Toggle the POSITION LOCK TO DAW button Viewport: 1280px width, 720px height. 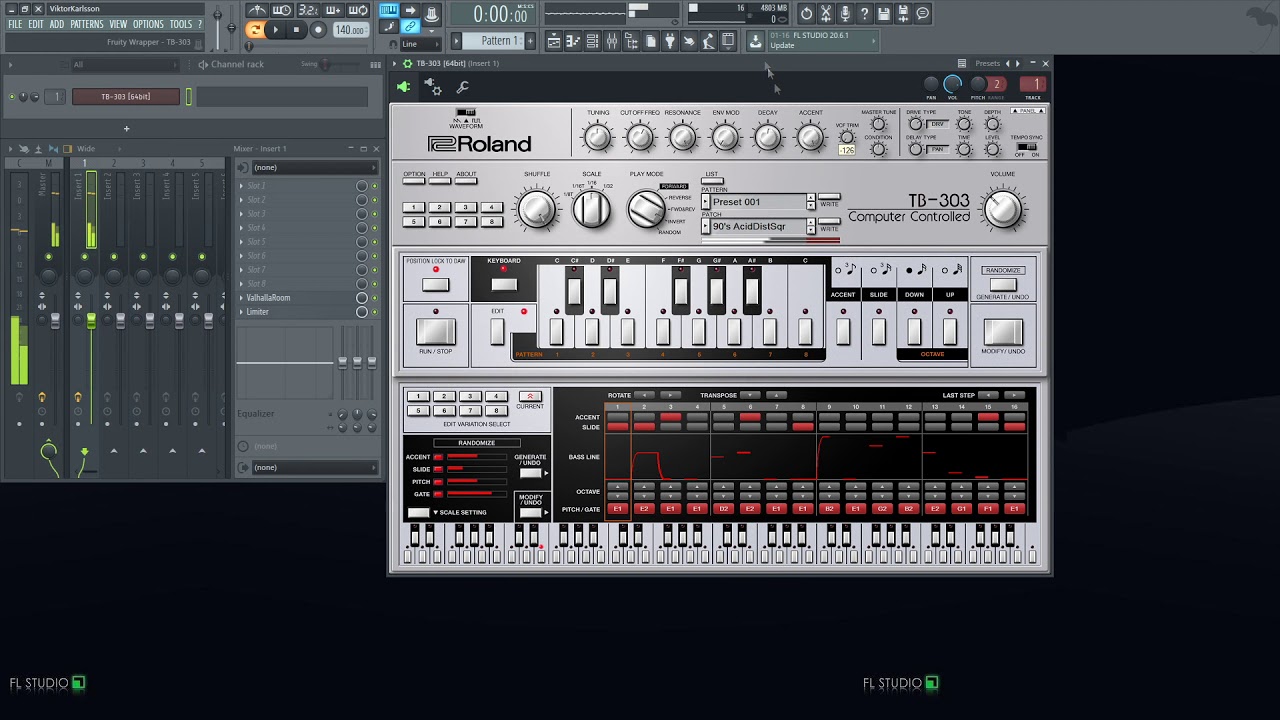435,285
